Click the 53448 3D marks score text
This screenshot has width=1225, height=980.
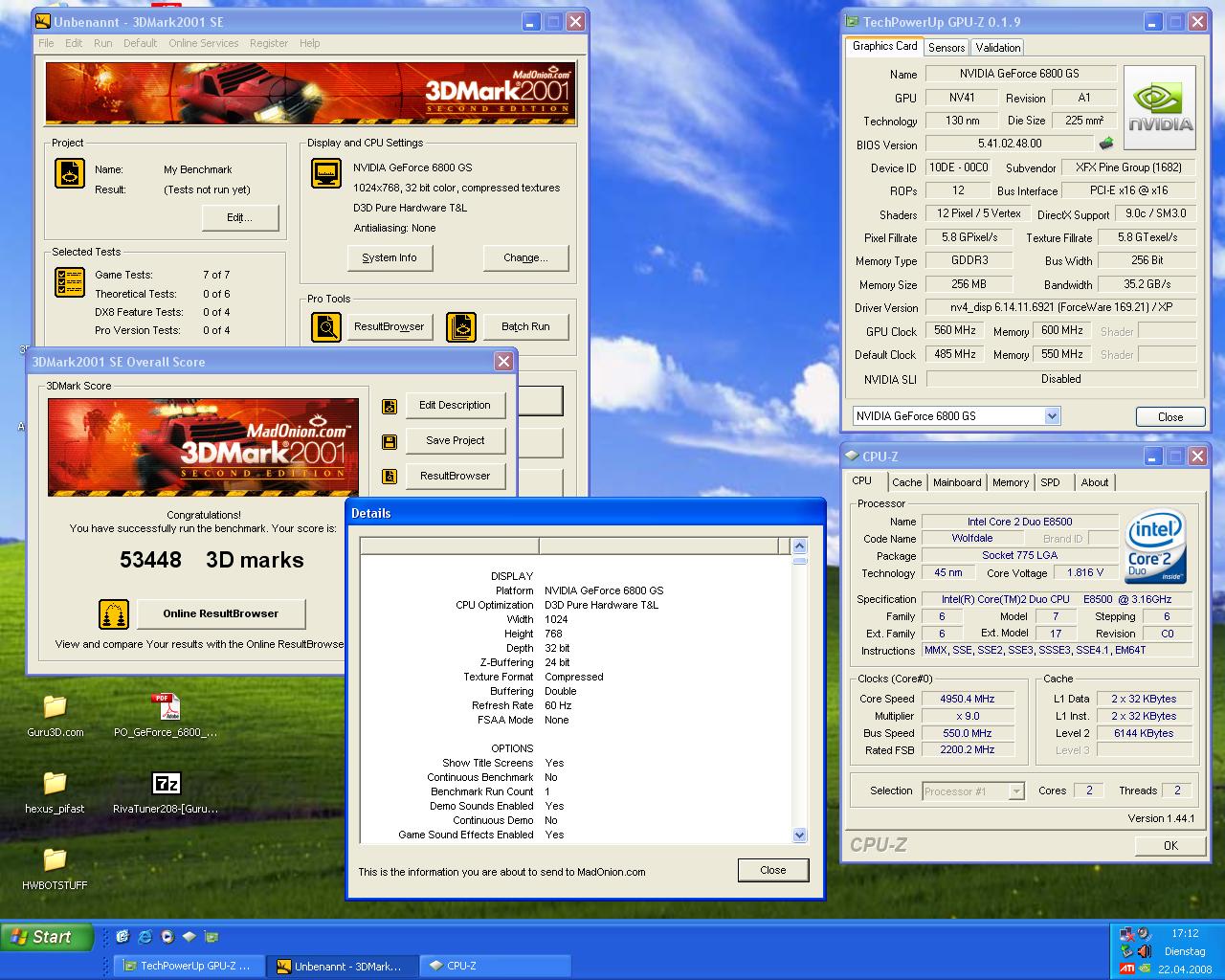[x=212, y=561]
